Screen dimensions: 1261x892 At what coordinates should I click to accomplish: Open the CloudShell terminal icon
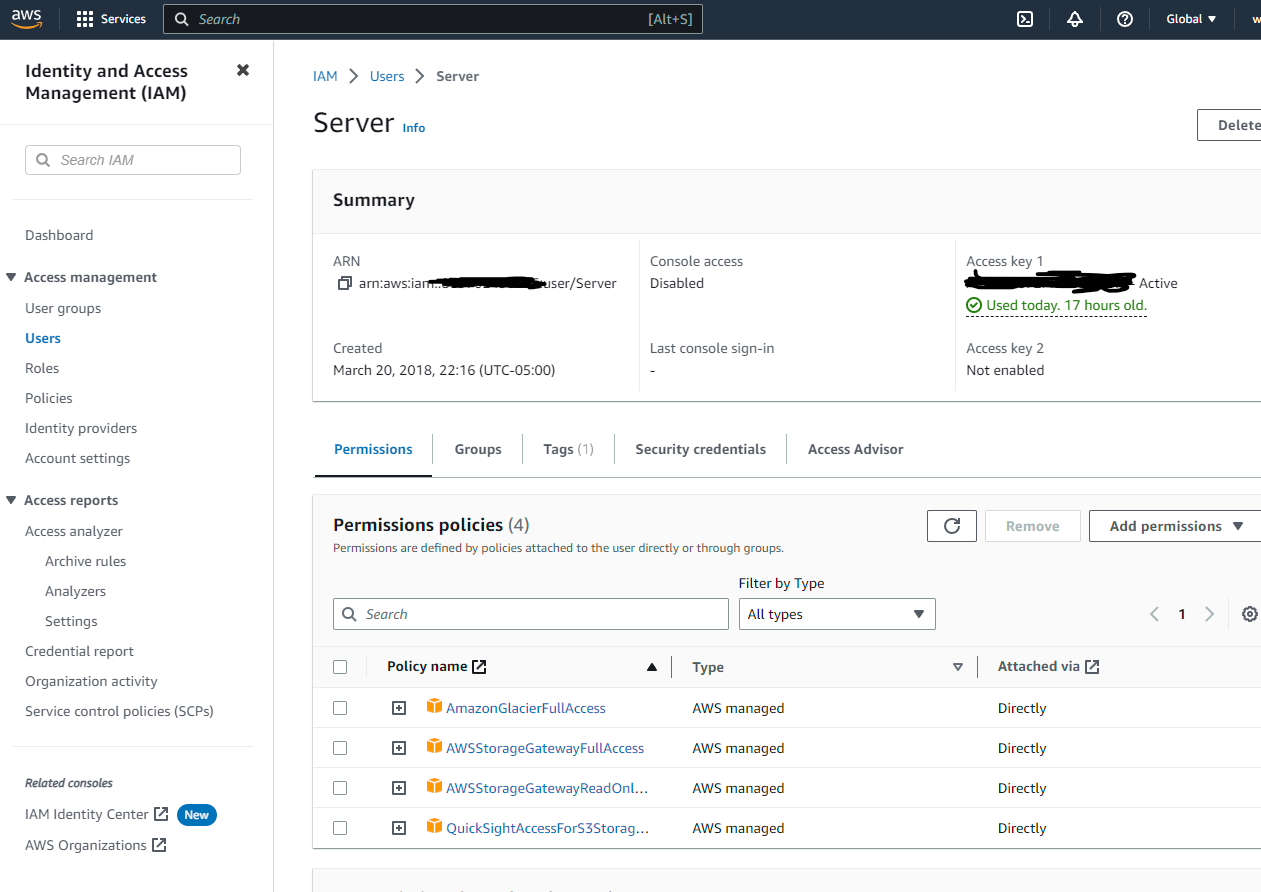(1025, 19)
